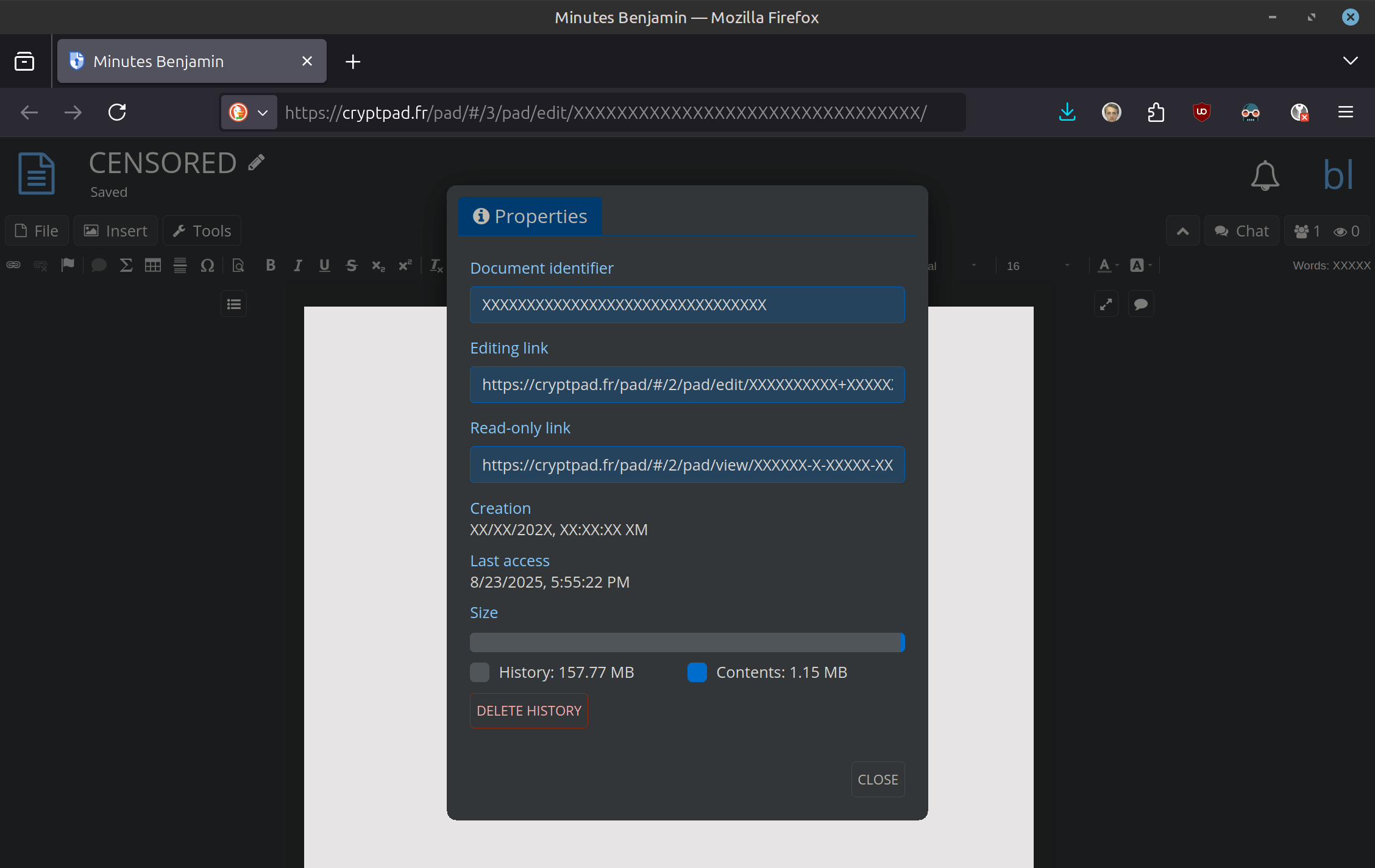
Task: Click the pencil icon to rename the title
Action: [257, 162]
